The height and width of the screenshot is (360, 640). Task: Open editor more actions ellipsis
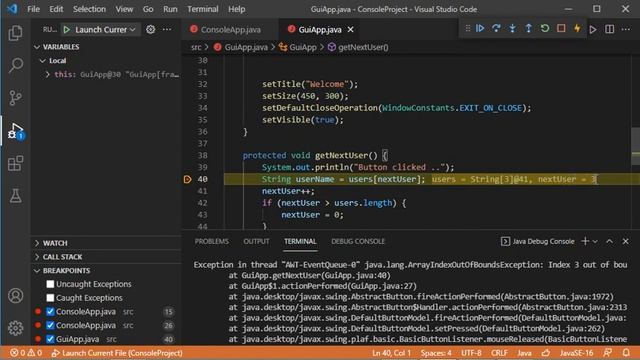(626, 29)
